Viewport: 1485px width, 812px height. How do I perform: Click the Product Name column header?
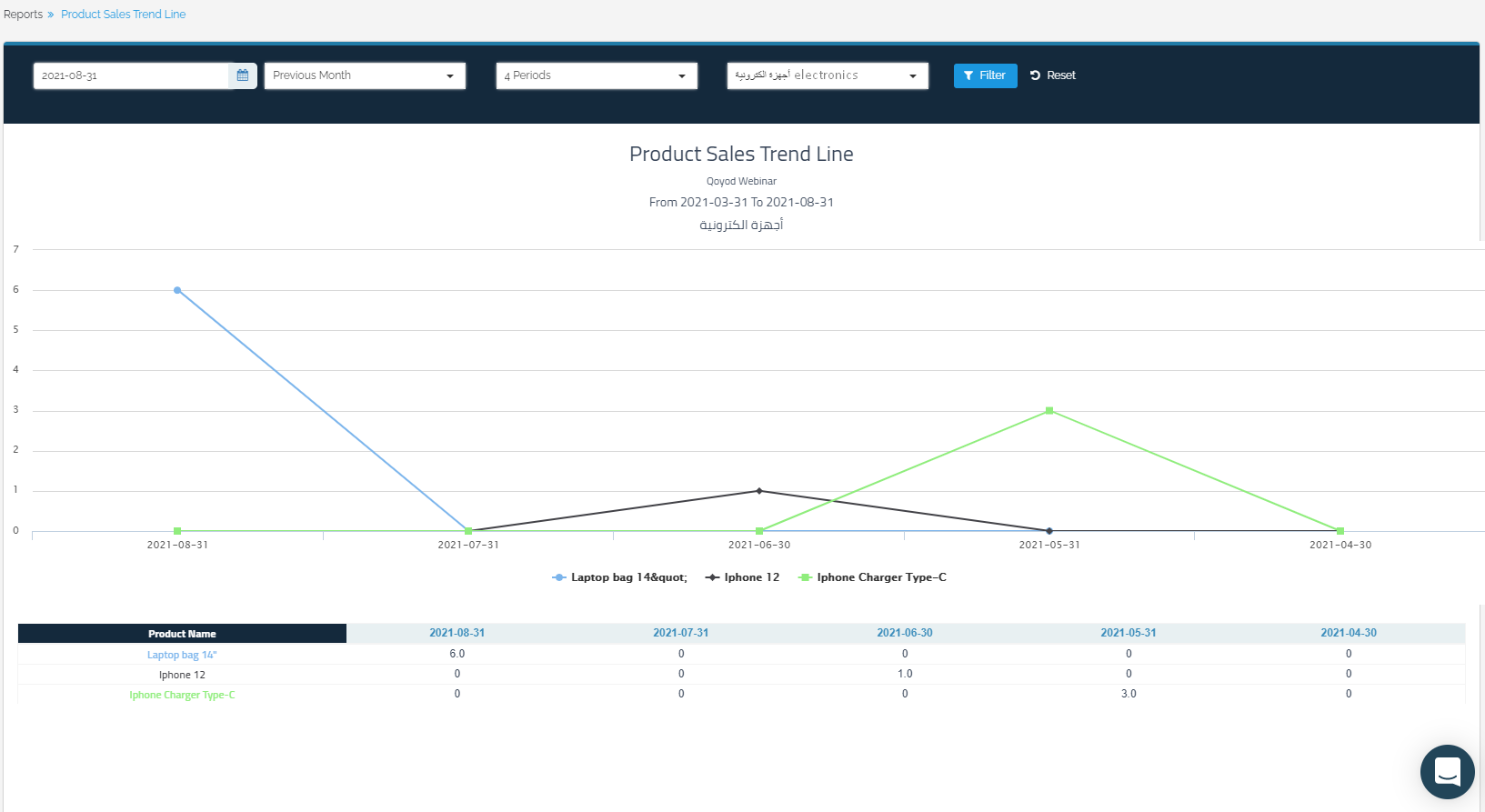click(182, 634)
